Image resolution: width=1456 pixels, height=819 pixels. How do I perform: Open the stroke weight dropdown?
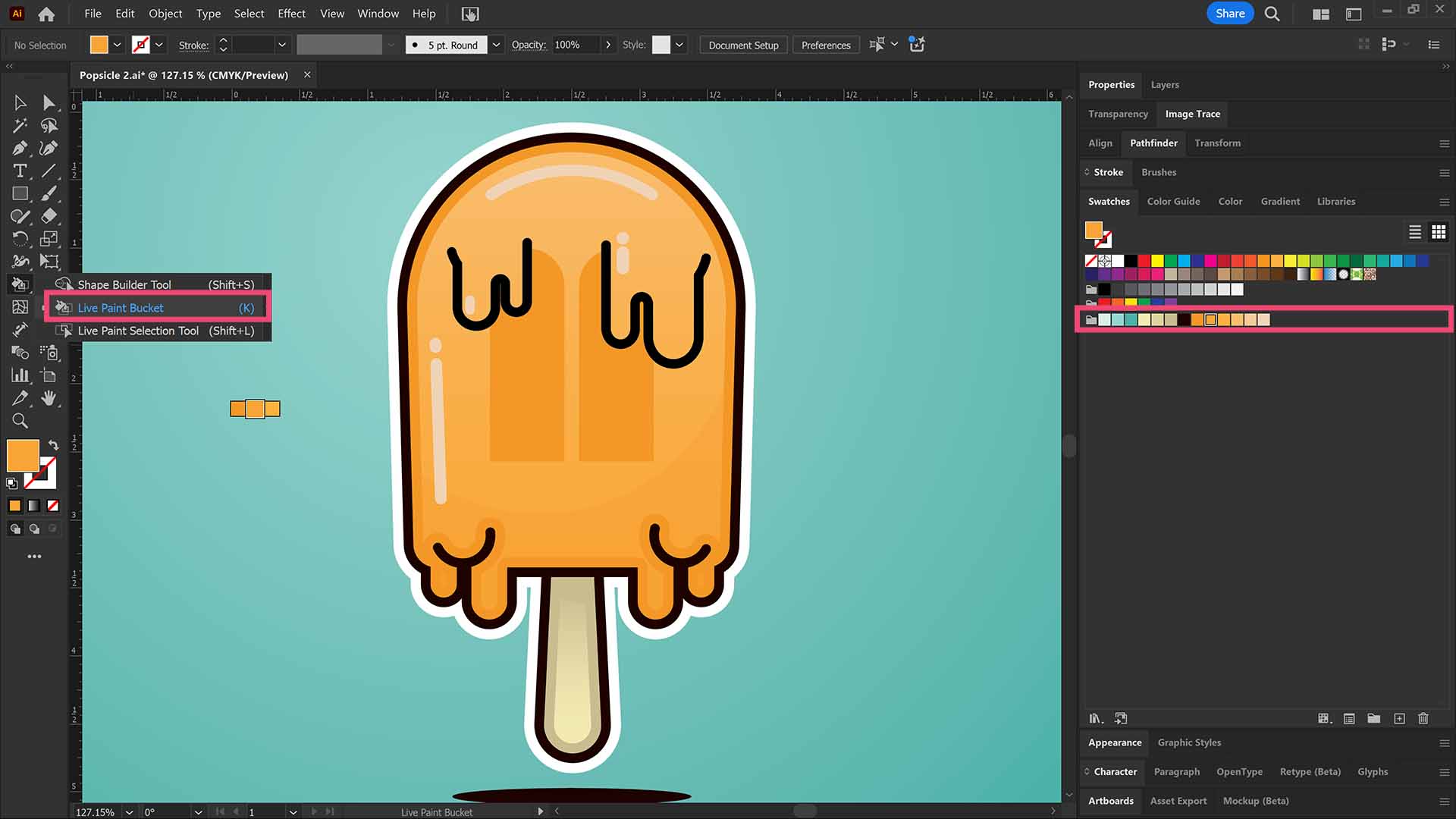click(282, 45)
